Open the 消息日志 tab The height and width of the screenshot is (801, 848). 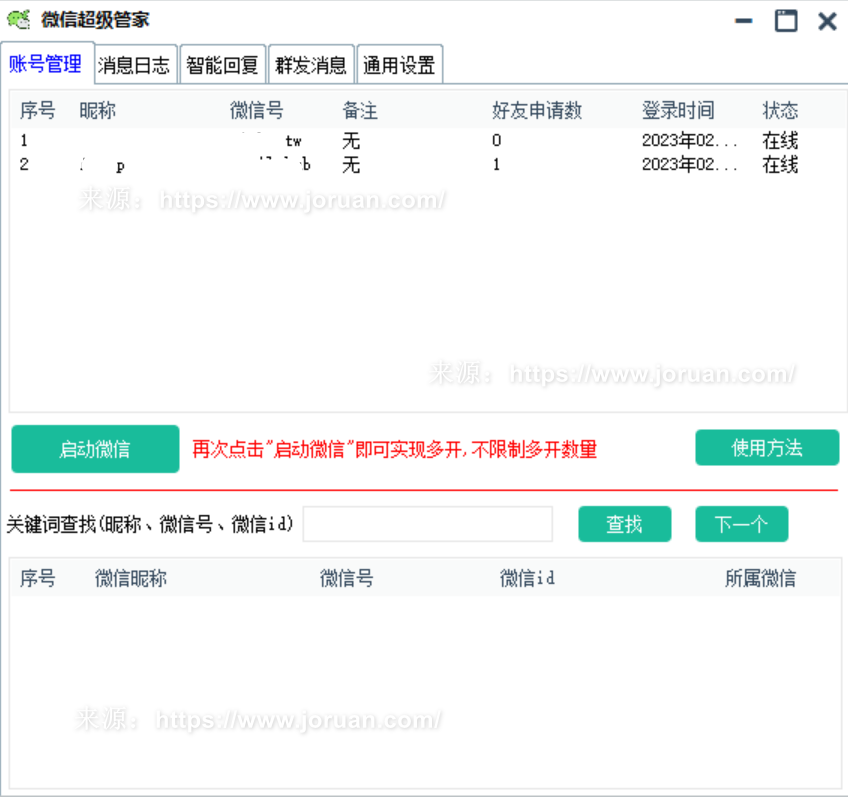(x=135, y=66)
